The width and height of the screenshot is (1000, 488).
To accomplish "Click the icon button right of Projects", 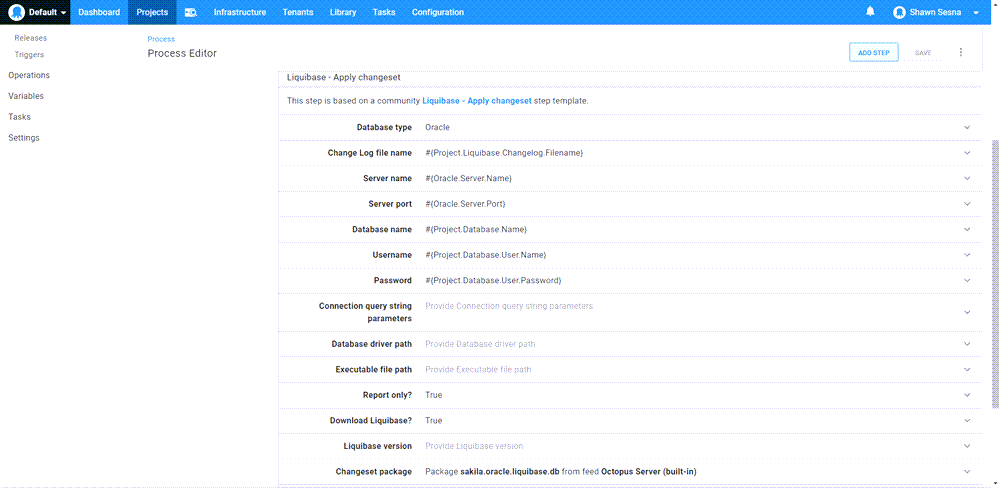I will pos(190,12).
